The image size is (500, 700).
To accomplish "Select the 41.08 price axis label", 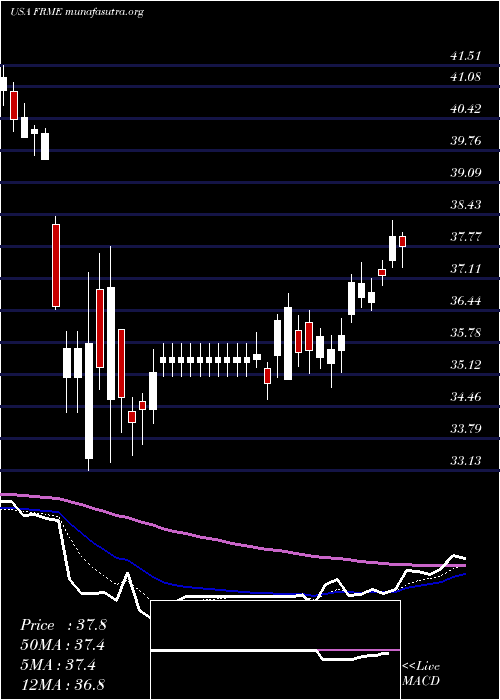I will click(x=466, y=77).
